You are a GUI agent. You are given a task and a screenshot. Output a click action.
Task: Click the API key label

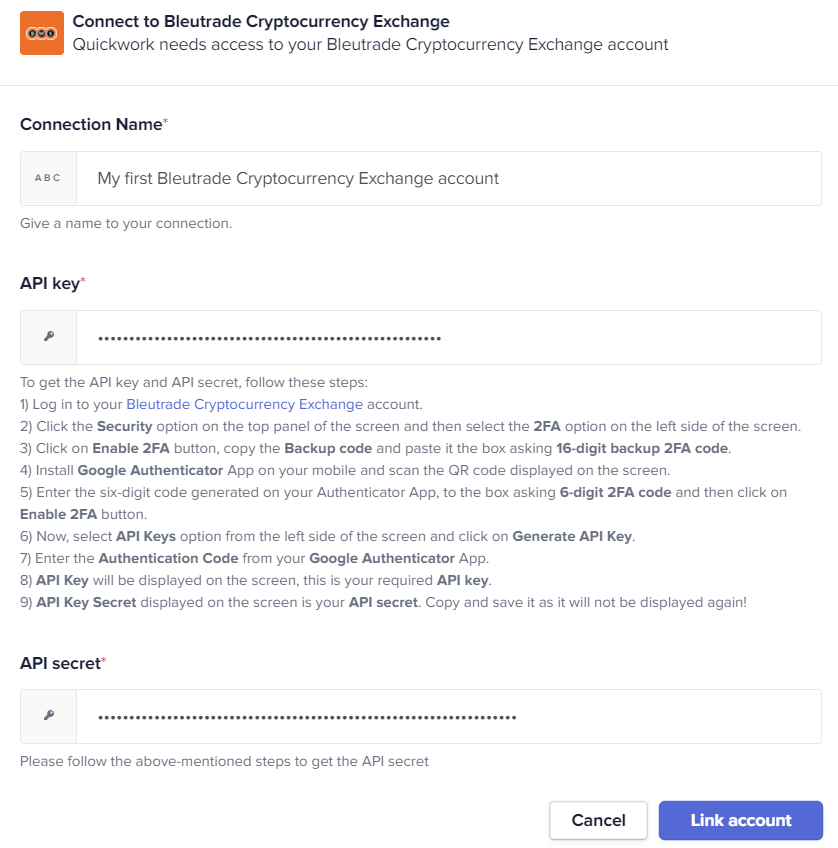(x=50, y=283)
